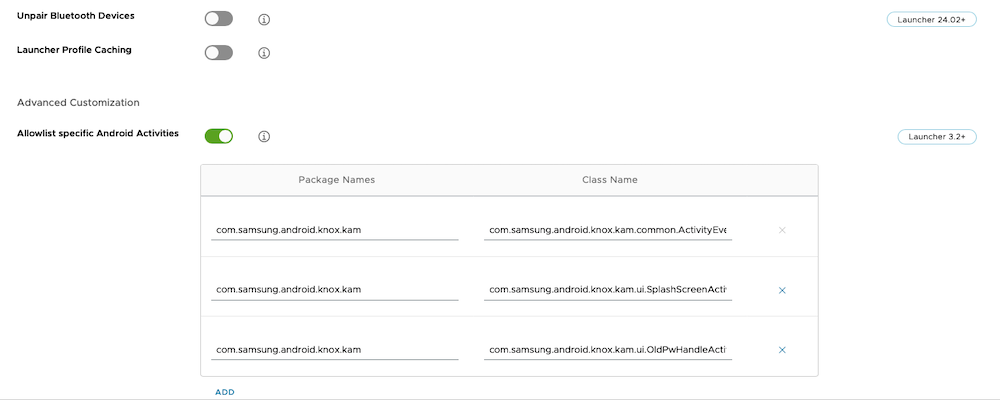Toggle the Unpair Bluetooth Devices switch

[218, 19]
